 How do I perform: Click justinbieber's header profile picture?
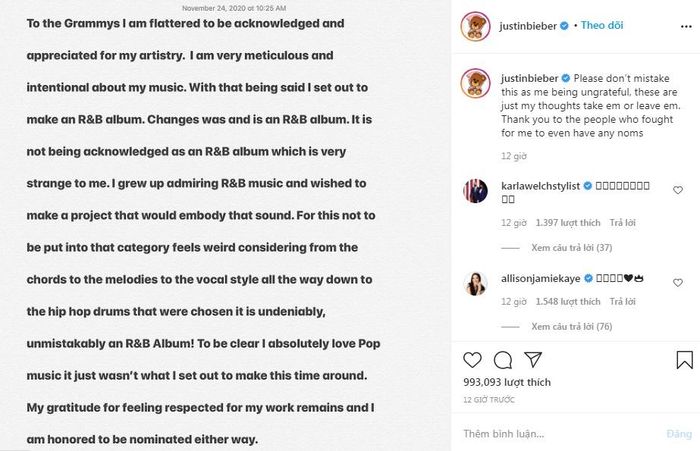tap(475, 26)
